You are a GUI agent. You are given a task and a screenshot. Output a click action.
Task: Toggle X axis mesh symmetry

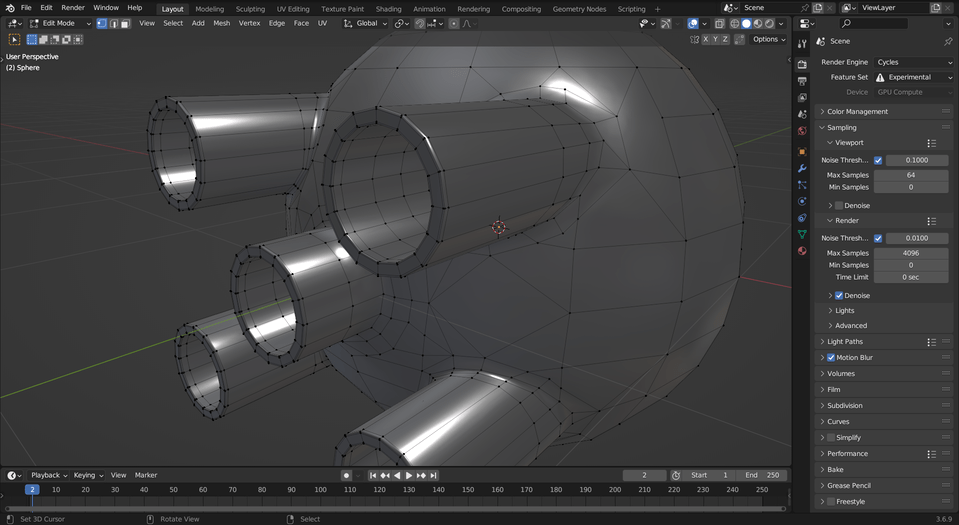coord(705,39)
